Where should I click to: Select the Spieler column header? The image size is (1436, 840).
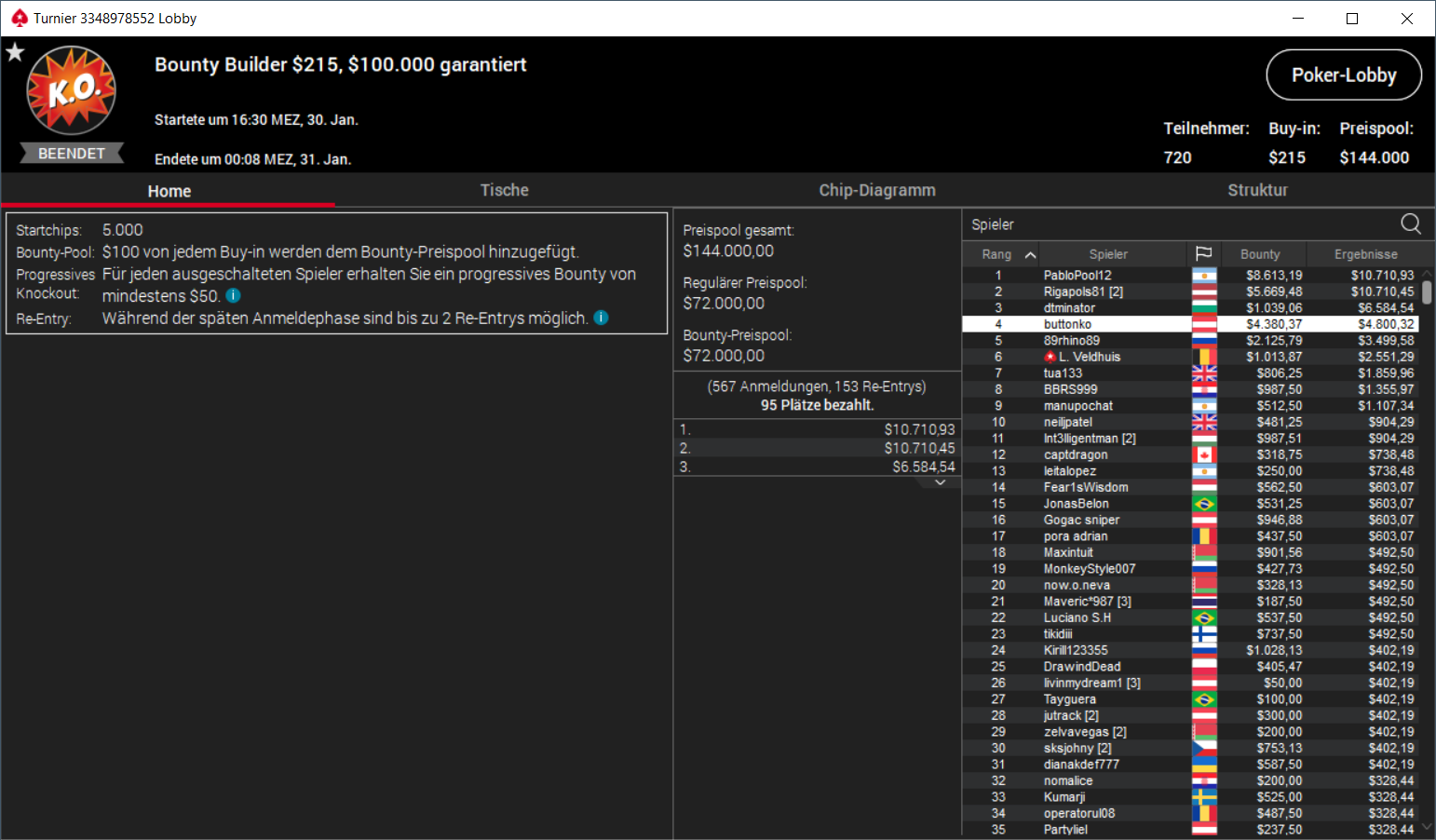pyautogui.click(x=1108, y=254)
